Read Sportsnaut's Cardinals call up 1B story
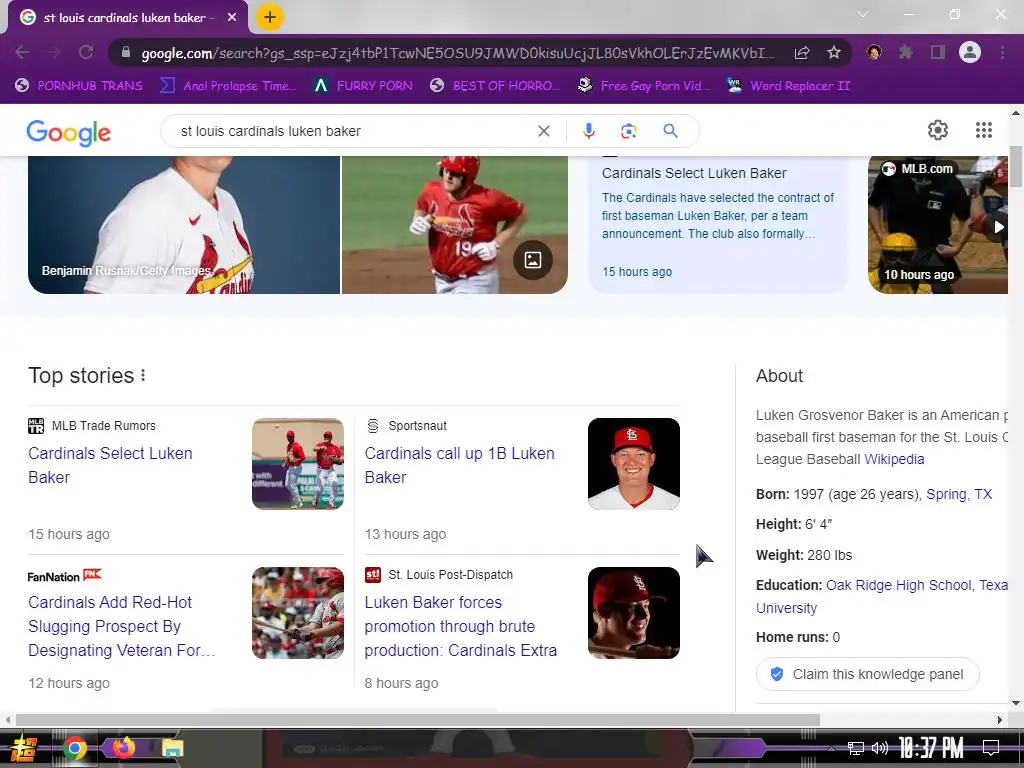The image size is (1024, 768). point(460,465)
